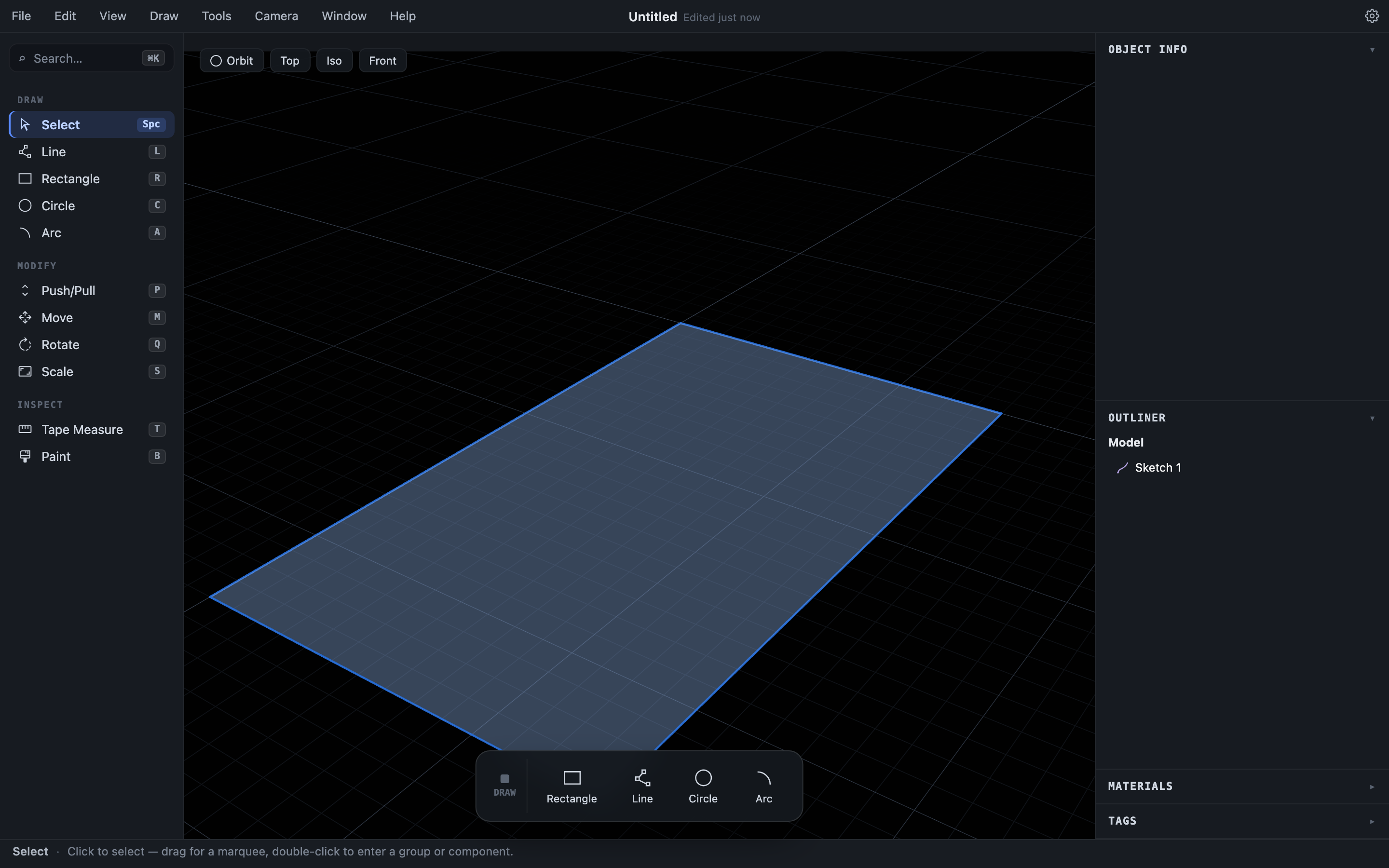The image size is (1389, 868).
Task: Open the Camera menu
Action: click(277, 16)
